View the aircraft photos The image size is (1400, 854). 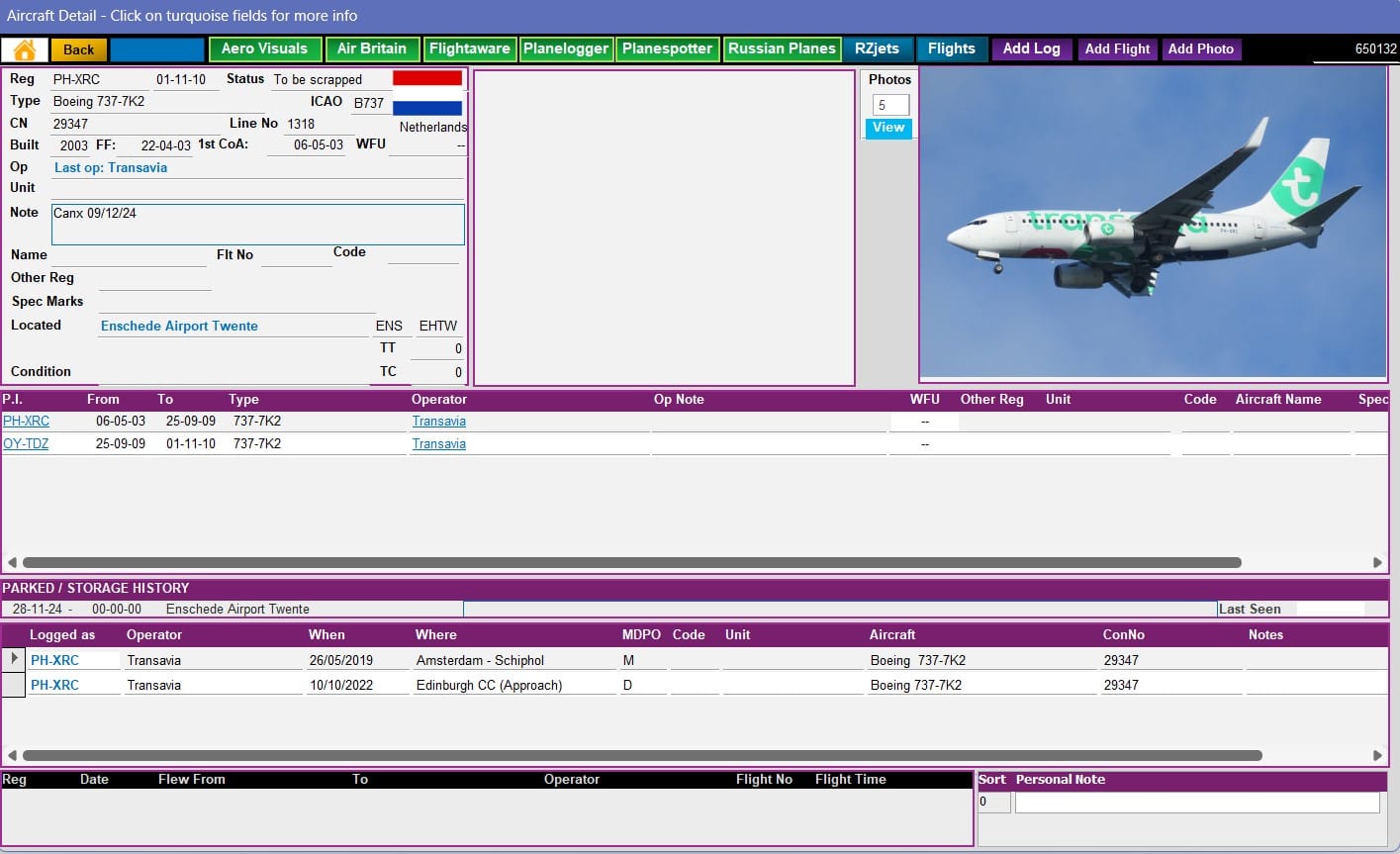tap(888, 128)
